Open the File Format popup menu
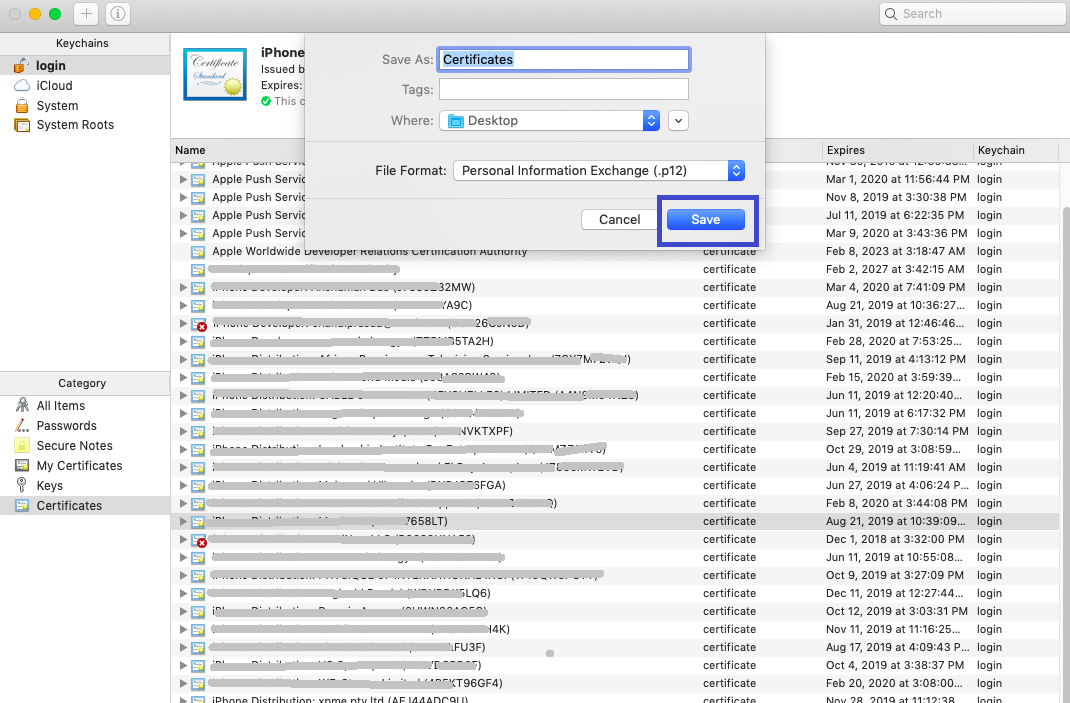This screenshot has height=703, width=1070. coord(598,171)
